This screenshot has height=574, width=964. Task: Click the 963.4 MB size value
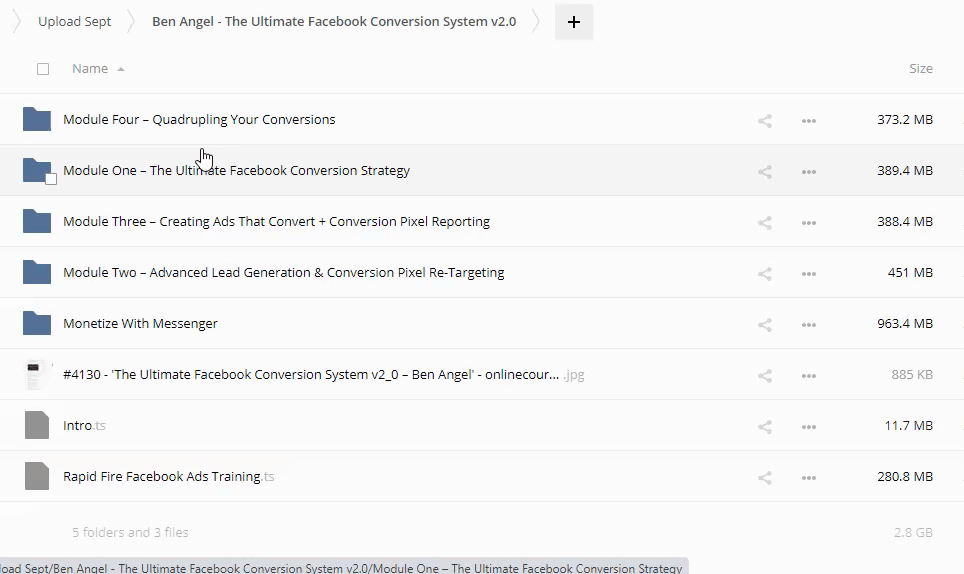click(x=905, y=323)
